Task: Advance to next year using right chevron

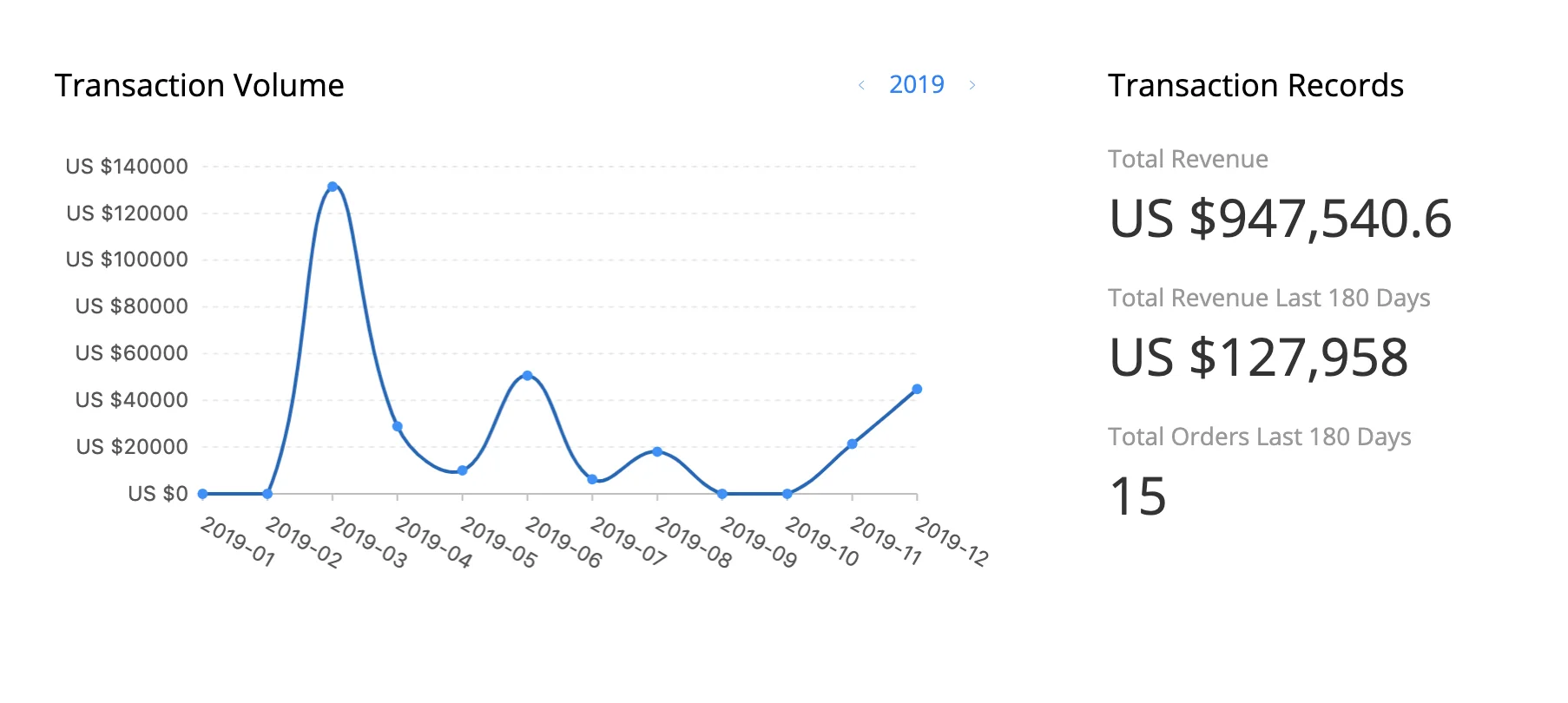Action: pos(972,85)
